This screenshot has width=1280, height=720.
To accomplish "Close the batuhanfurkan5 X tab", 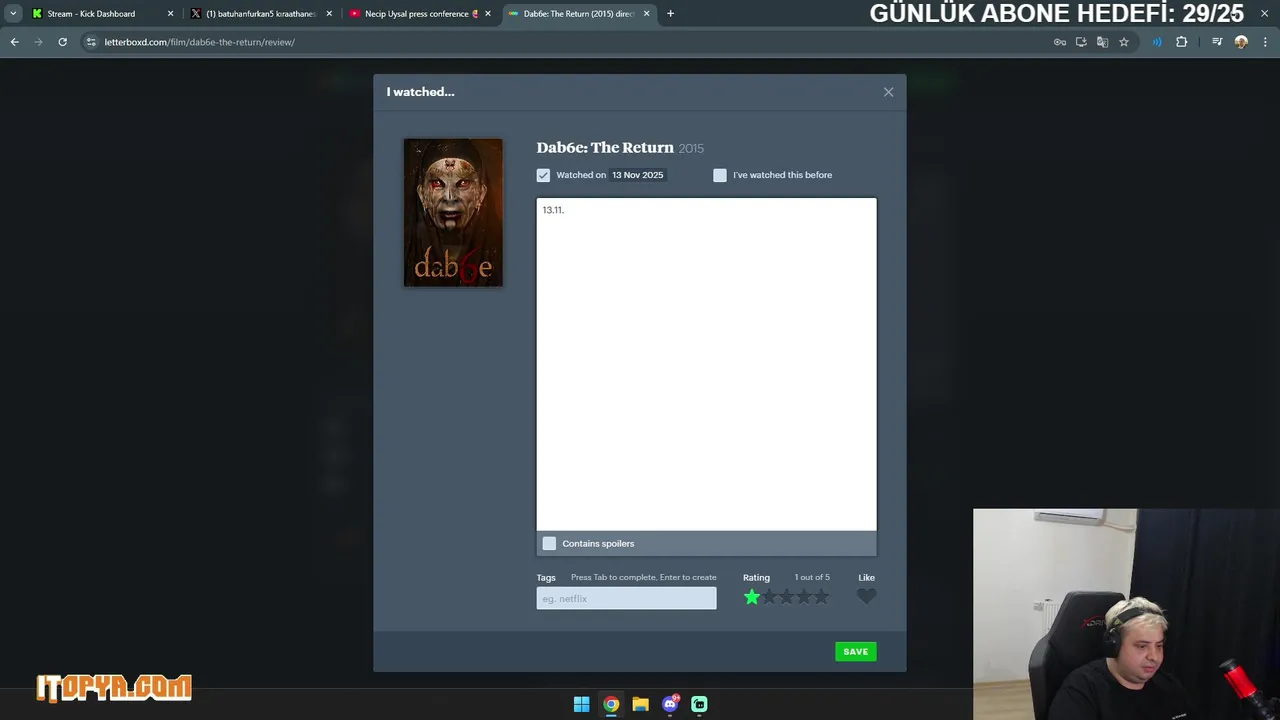I will click(329, 14).
